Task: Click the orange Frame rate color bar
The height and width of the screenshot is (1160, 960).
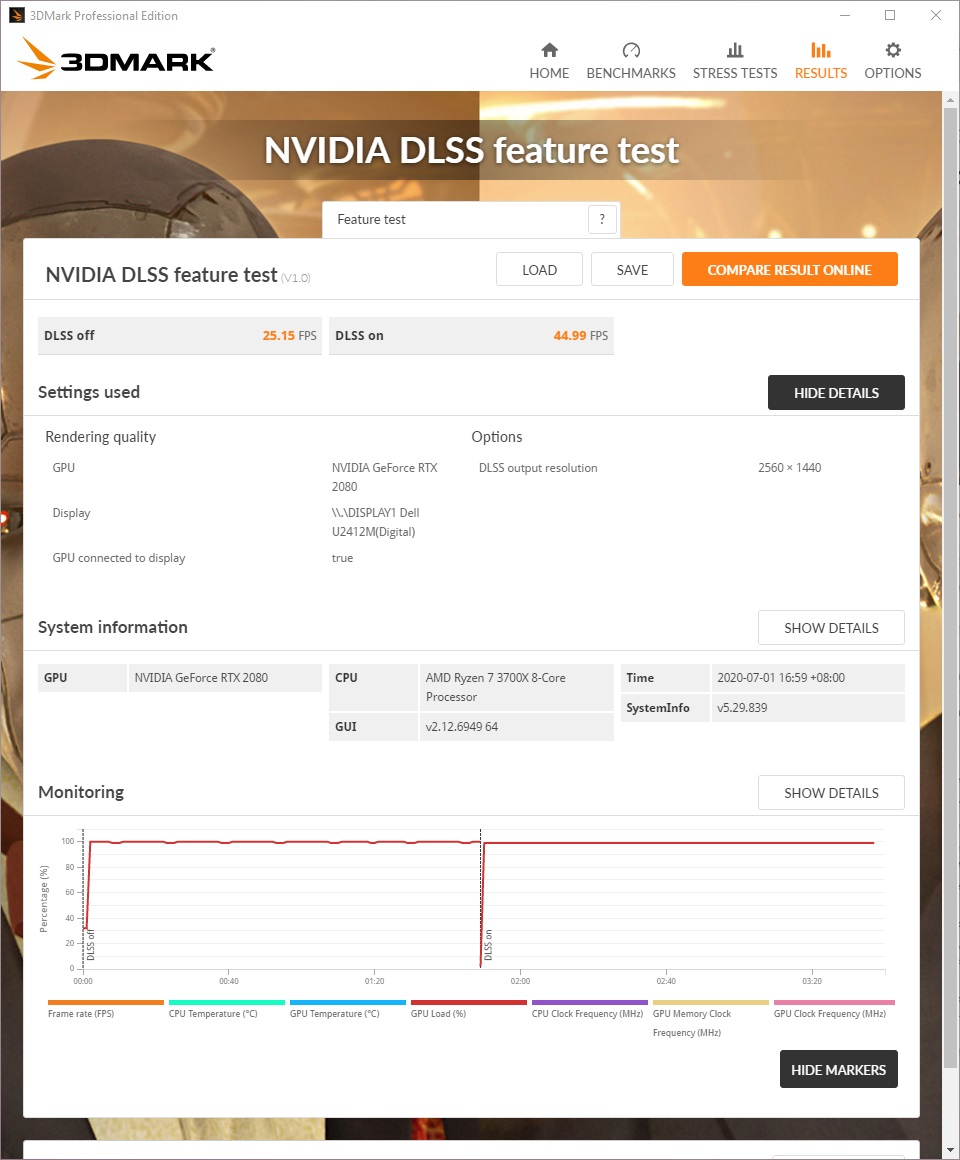Action: tap(106, 1002)
